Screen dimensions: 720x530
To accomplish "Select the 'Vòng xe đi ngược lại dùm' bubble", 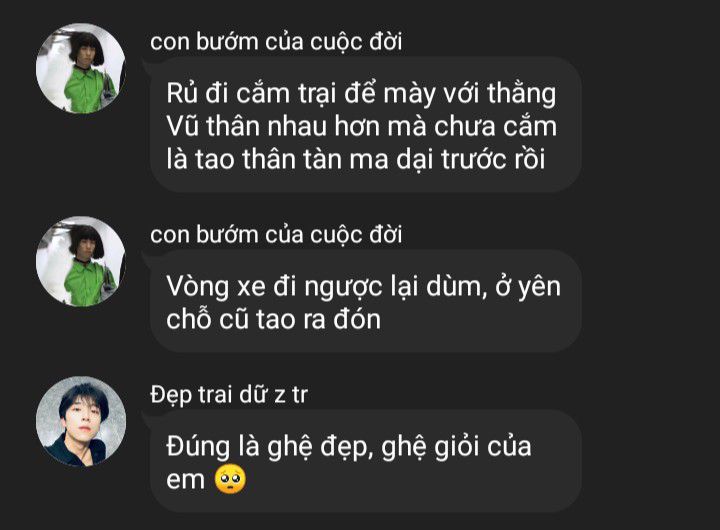I will [x=366, y=301].
